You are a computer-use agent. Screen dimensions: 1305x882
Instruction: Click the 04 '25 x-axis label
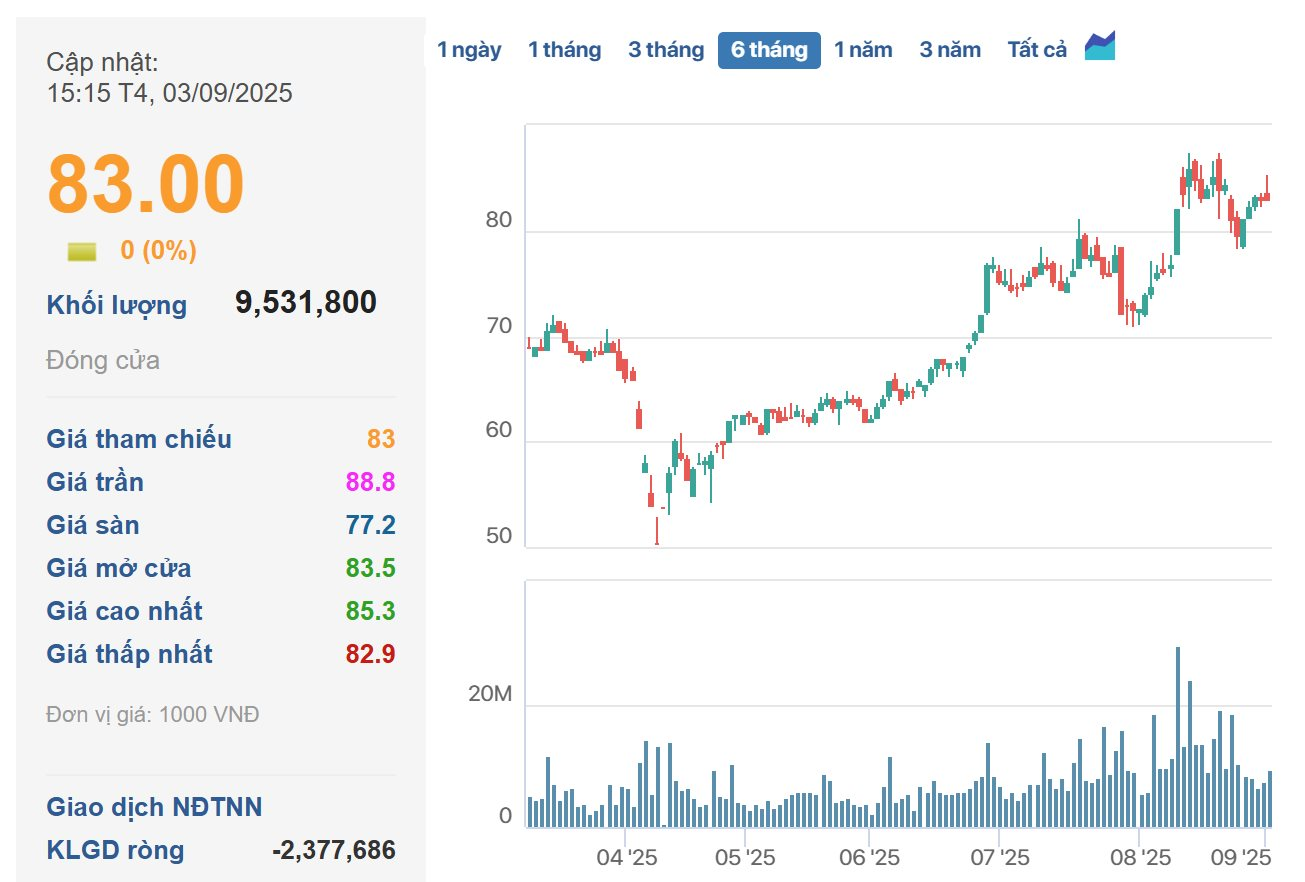(626, 857)
